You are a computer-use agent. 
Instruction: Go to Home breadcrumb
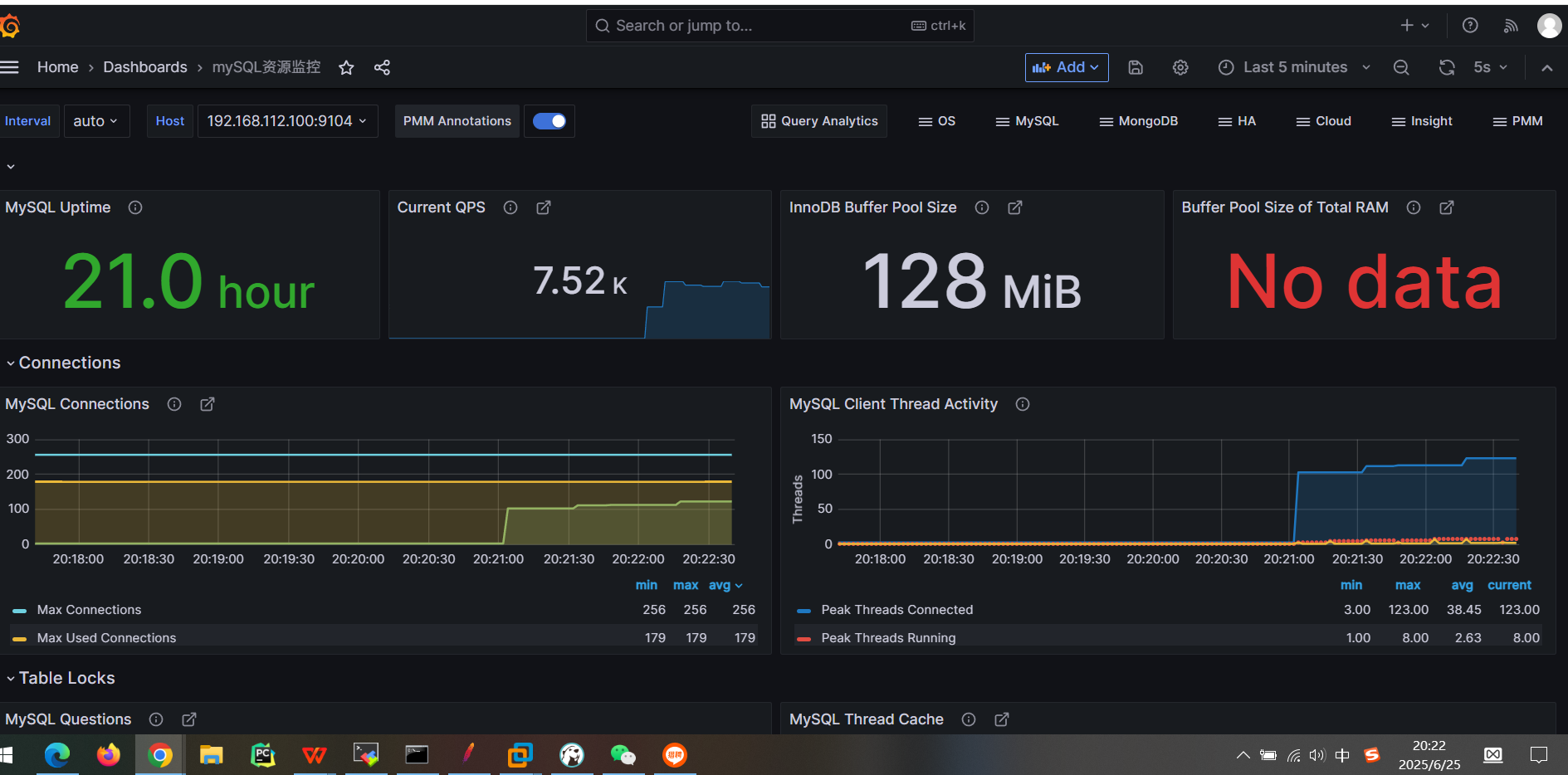pos(57,67)
